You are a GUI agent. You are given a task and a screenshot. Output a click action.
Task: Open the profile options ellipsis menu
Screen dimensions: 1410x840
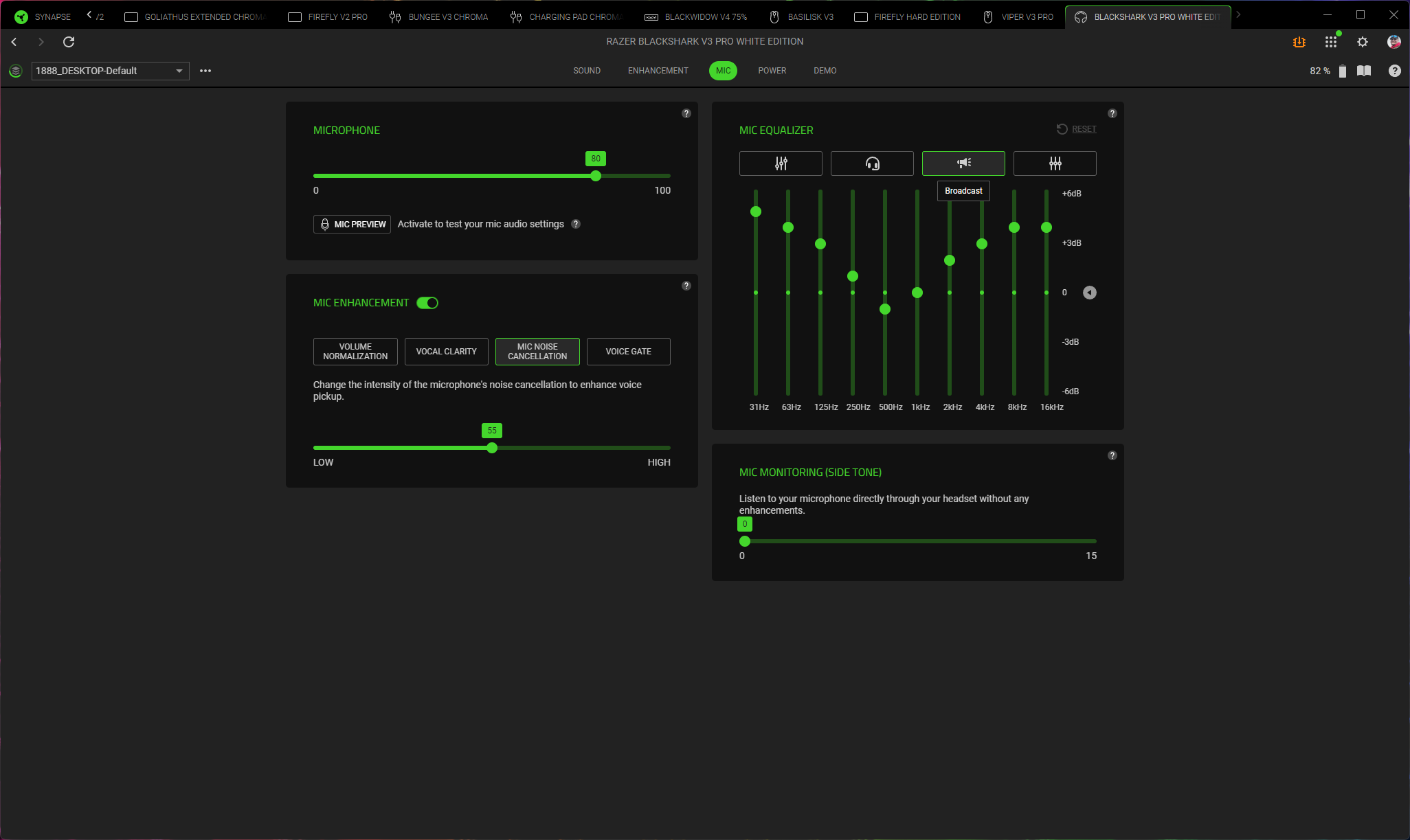(x=205, y=71)
